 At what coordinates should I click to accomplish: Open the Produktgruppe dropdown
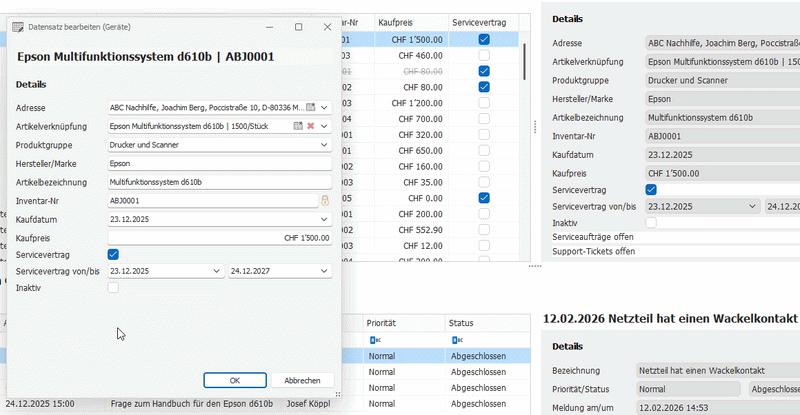[324, 144]
